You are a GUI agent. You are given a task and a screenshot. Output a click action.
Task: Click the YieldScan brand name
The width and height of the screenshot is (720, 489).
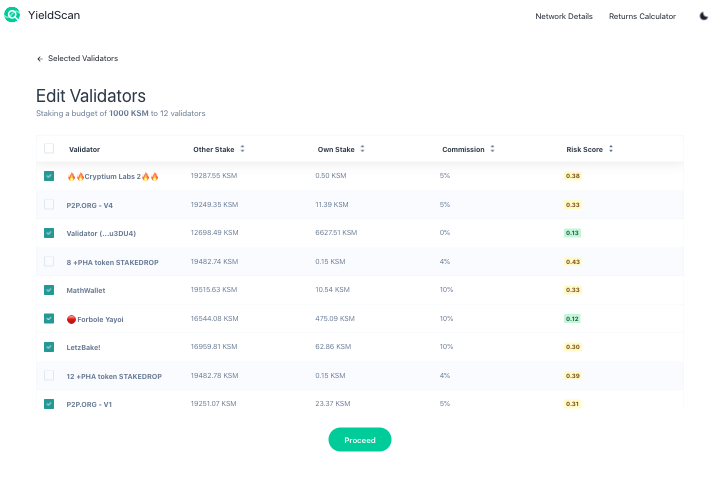click(x=54, y=15)
